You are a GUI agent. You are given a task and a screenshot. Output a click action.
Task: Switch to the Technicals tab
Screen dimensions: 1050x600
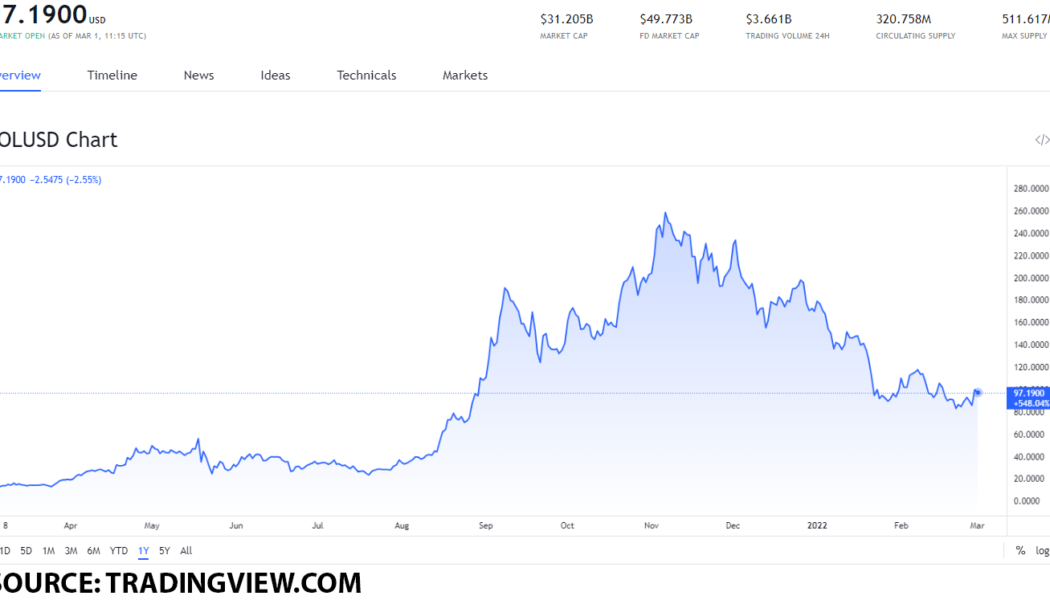coord(366,75)
